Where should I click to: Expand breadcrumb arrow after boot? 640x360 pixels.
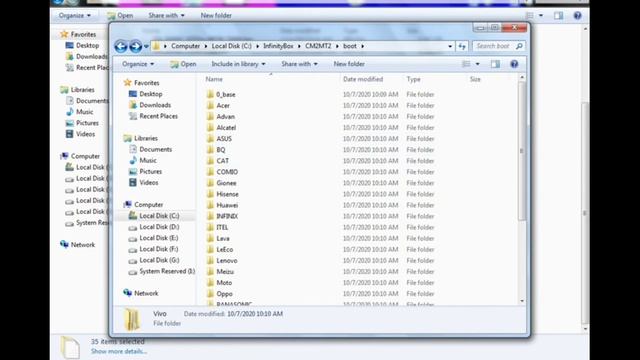pos(362,46)
